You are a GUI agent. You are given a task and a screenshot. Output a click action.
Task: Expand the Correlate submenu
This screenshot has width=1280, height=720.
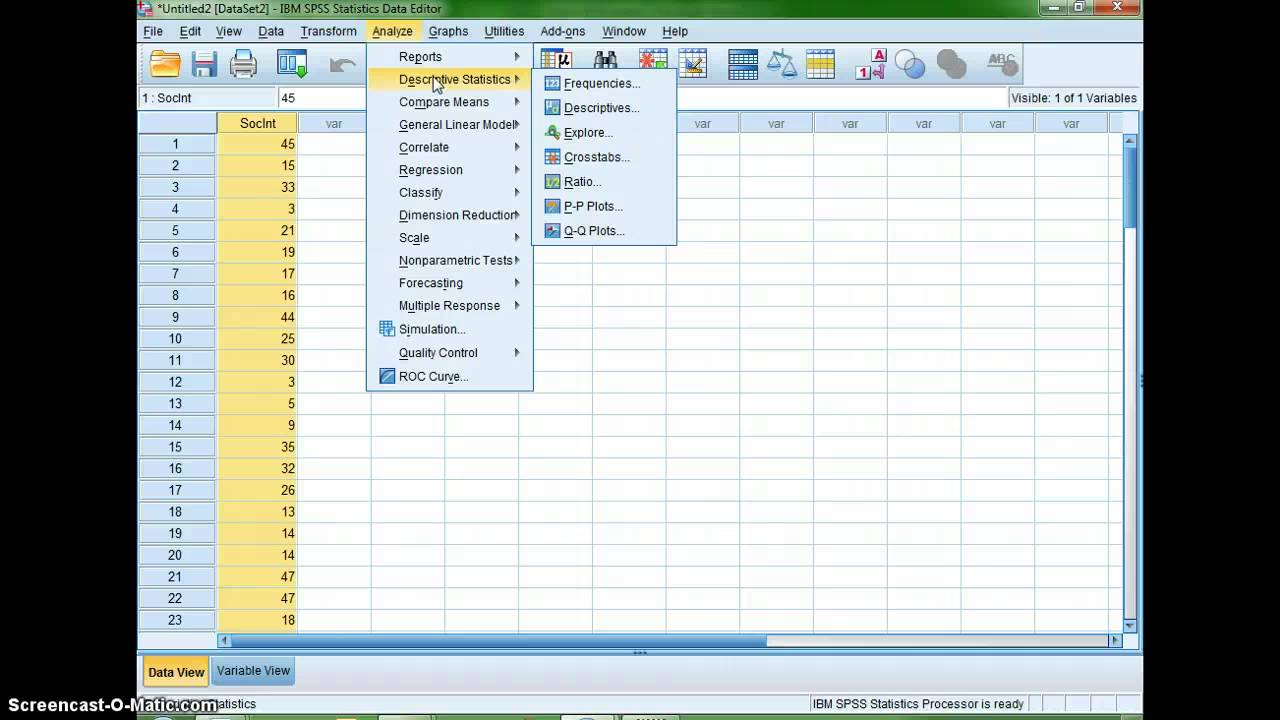(450, 147)
